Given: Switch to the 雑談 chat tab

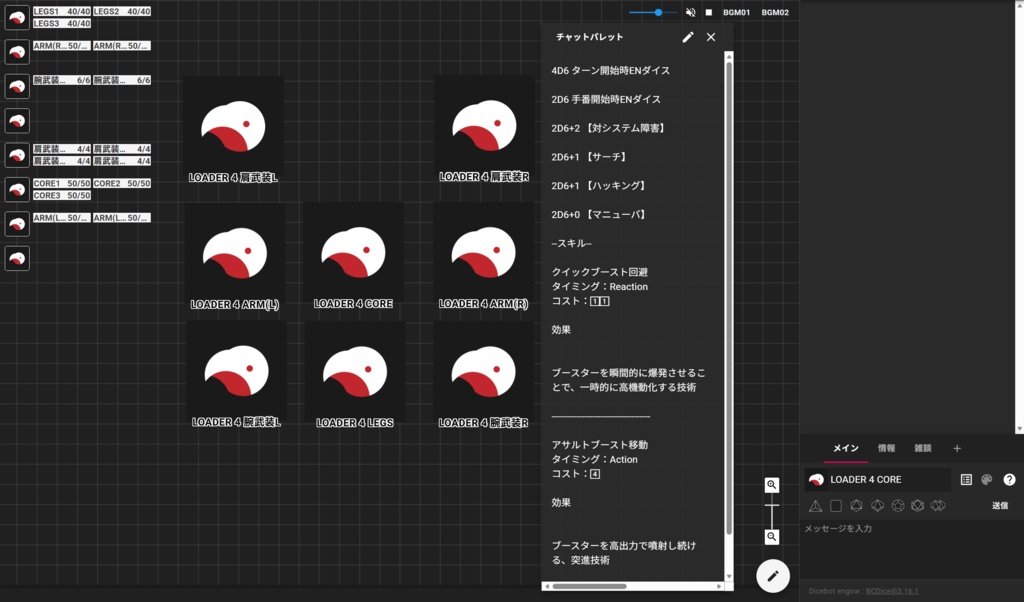Looking at the screenshot, I should click(x=922, y=449).
